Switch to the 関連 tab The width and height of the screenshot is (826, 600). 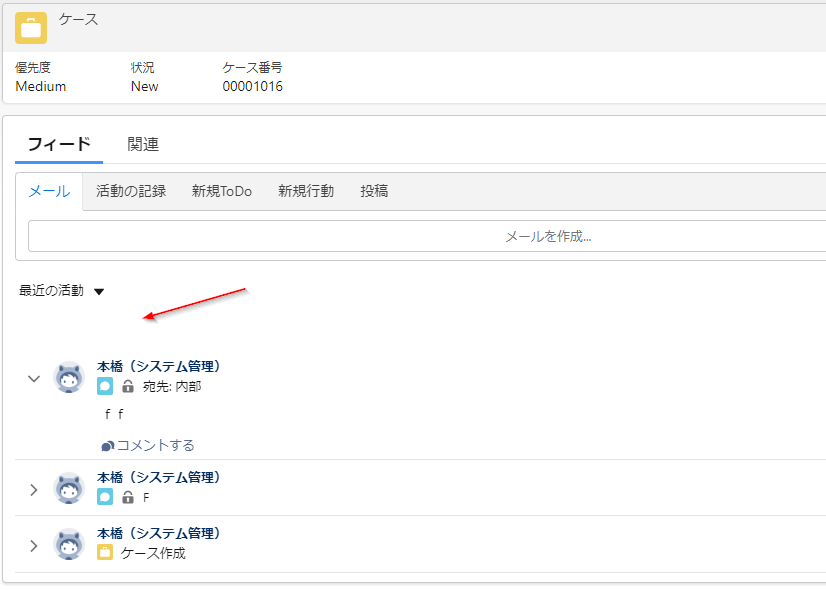[x=143, y=144]
